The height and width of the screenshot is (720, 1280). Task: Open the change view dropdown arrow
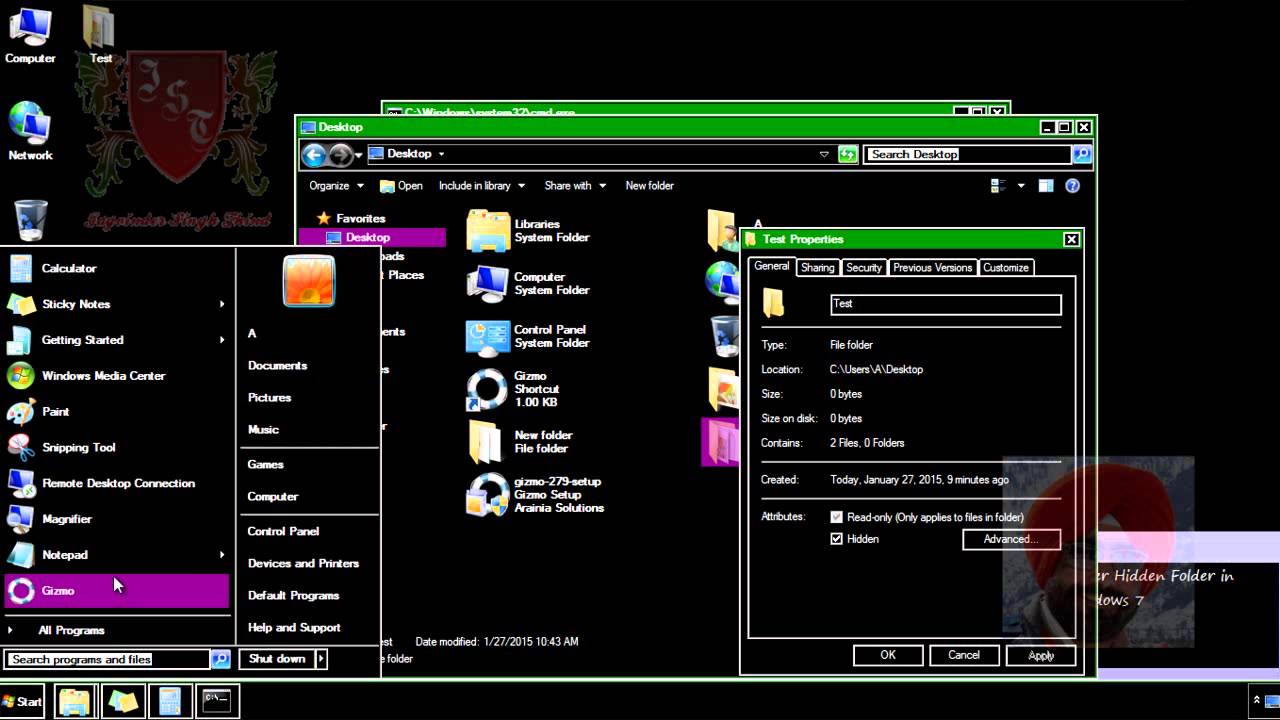(1021, 186)
